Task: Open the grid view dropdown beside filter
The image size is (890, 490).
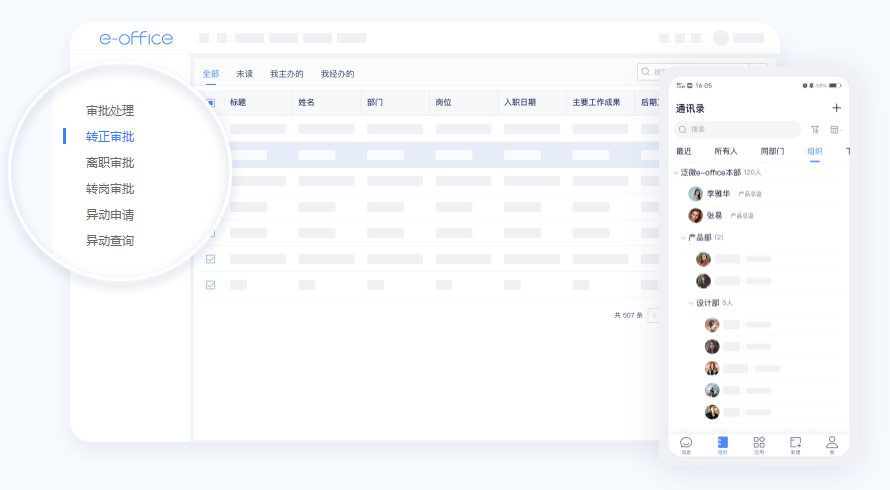Action: pos(836,129)
